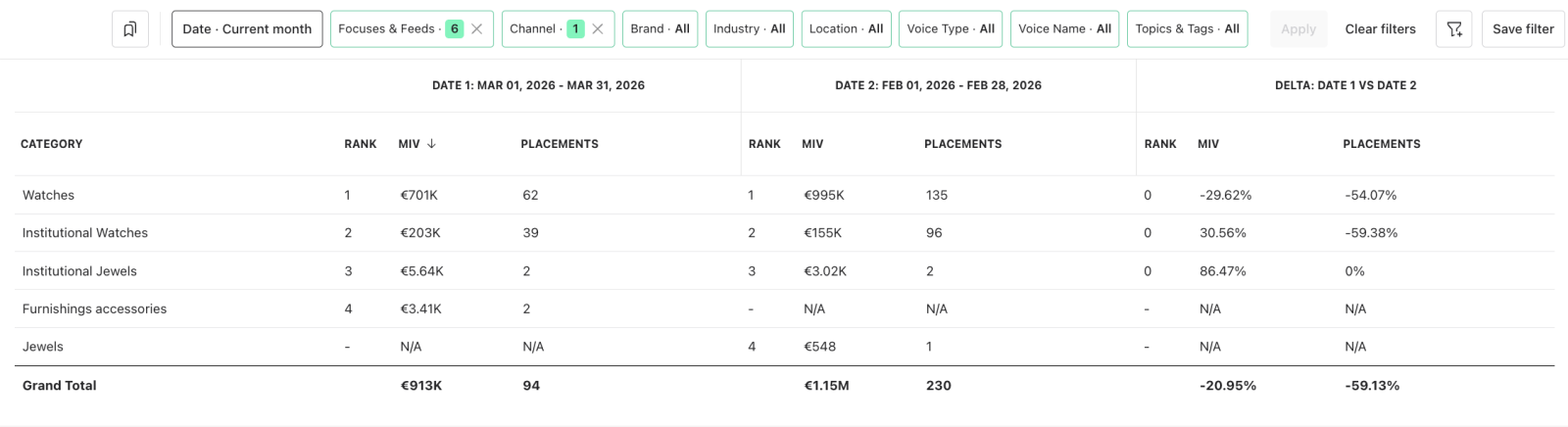Open the saved filters bookmark icon
Image resolution: width=1568 pixels, height=427 pixels.
[x=129, y=29]
